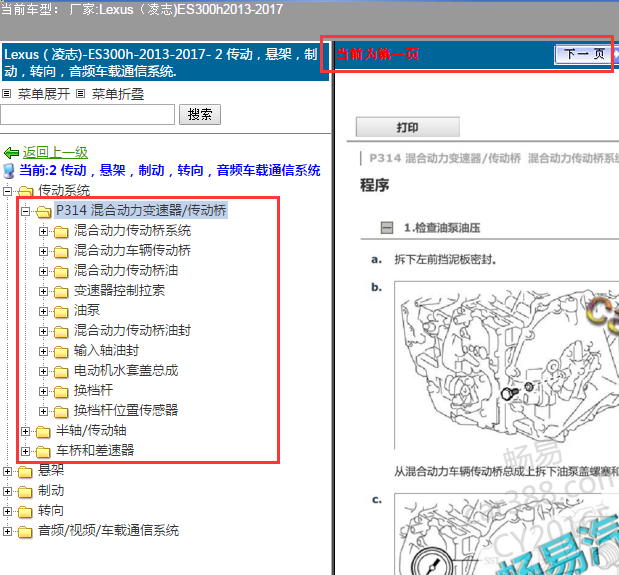Select the 悬架 tree label
The height and width of the screenshot is (575, 619).
(x=51, y=470)
